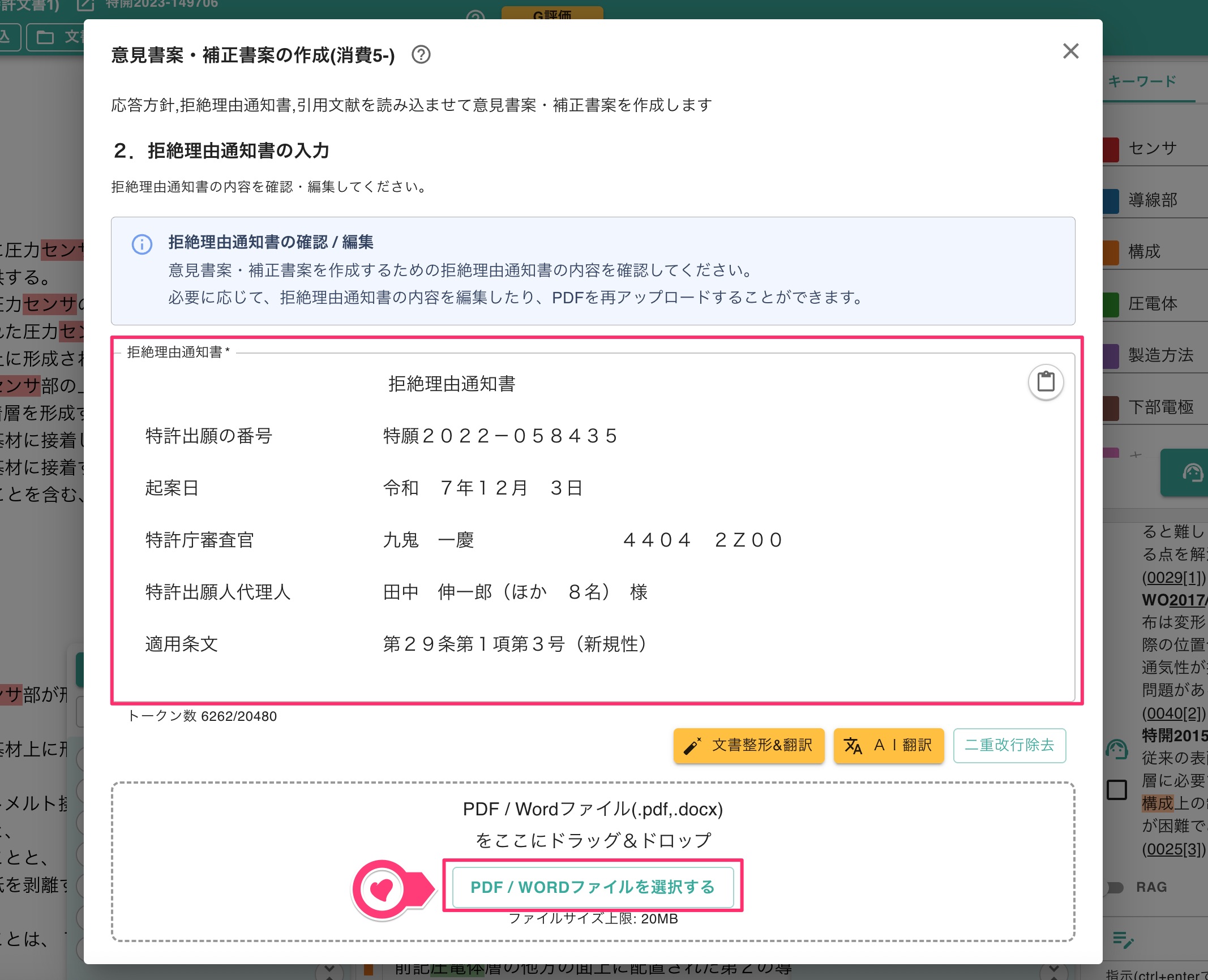This screenshot has height=980, width=1208.
Task: Click PDF / WORDファイルを選択する button
Action: tap(593, 887)
